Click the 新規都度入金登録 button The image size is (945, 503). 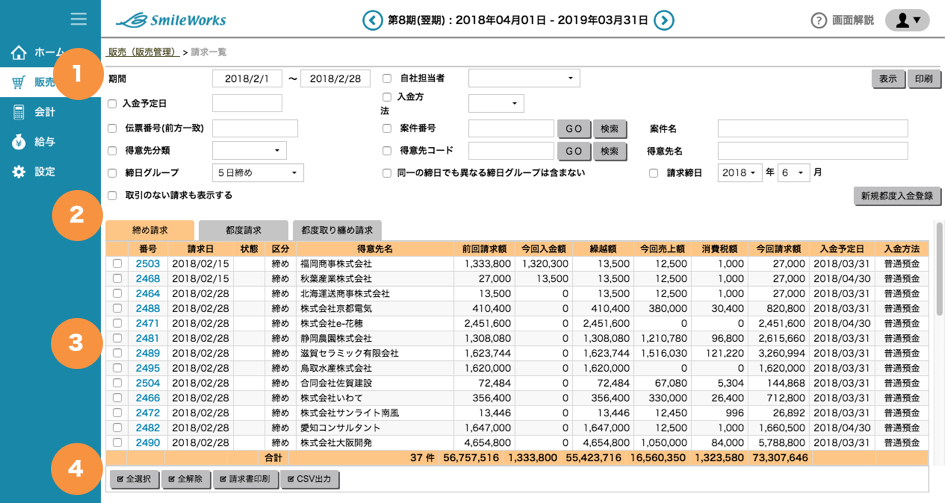pyautogui.click(x=897, y=196)
